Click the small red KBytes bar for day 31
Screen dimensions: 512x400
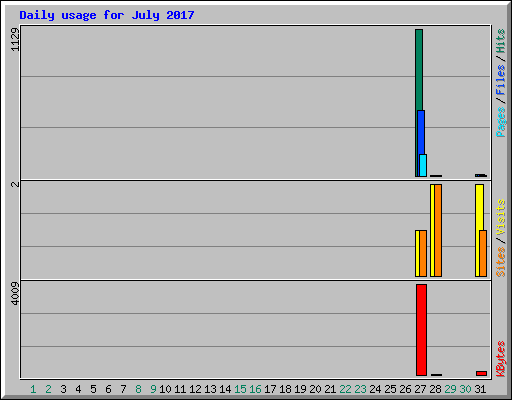[x=481, y=373]
